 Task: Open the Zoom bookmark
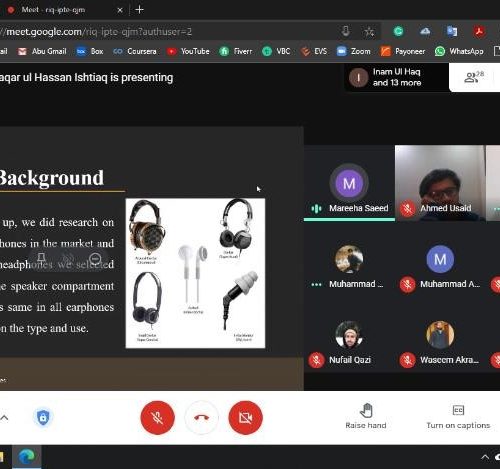pyautogui.click(x=354, y=51)
